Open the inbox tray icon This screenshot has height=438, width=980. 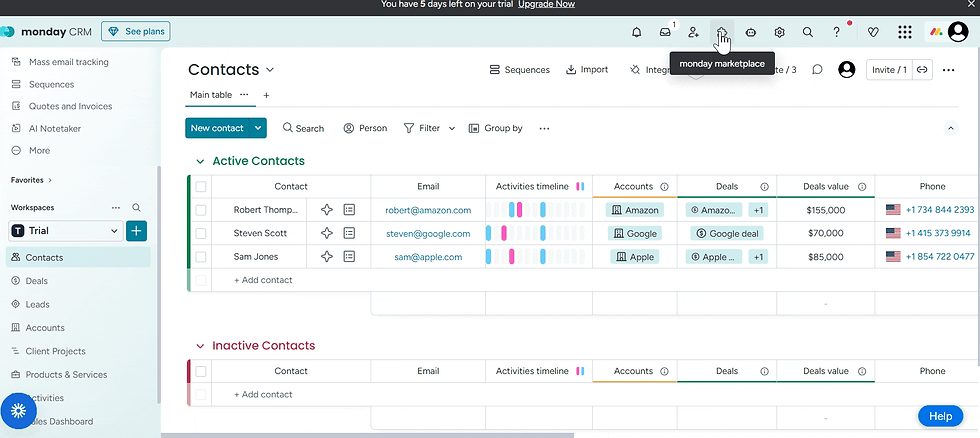(x=665, y=32)
